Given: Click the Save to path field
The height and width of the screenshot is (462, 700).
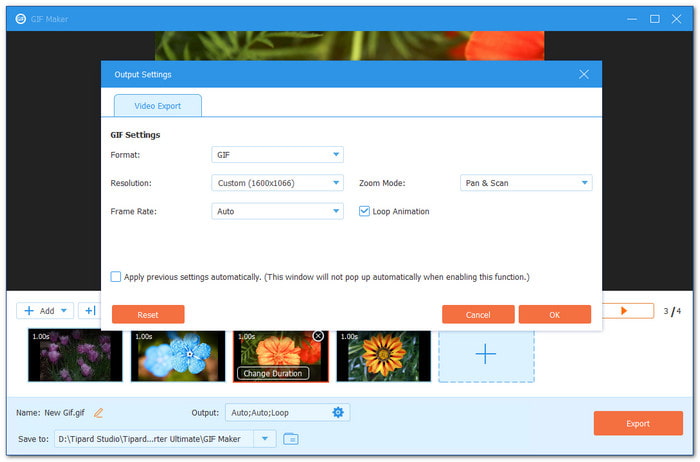Looking at the screenshot, I should click(154, 439).
